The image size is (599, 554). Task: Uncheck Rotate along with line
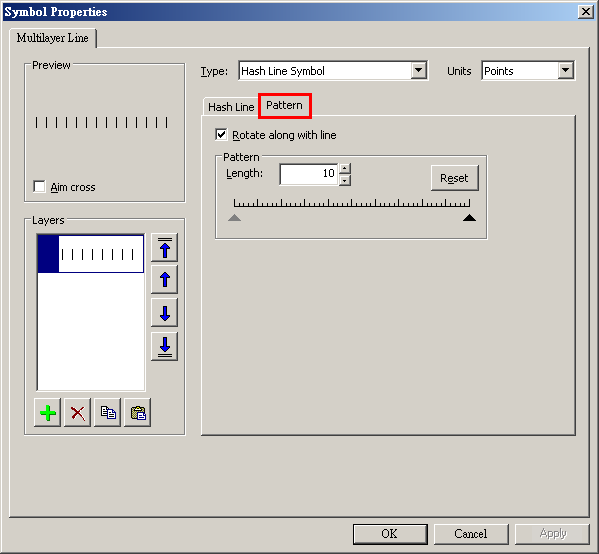[x=221, y=134]
